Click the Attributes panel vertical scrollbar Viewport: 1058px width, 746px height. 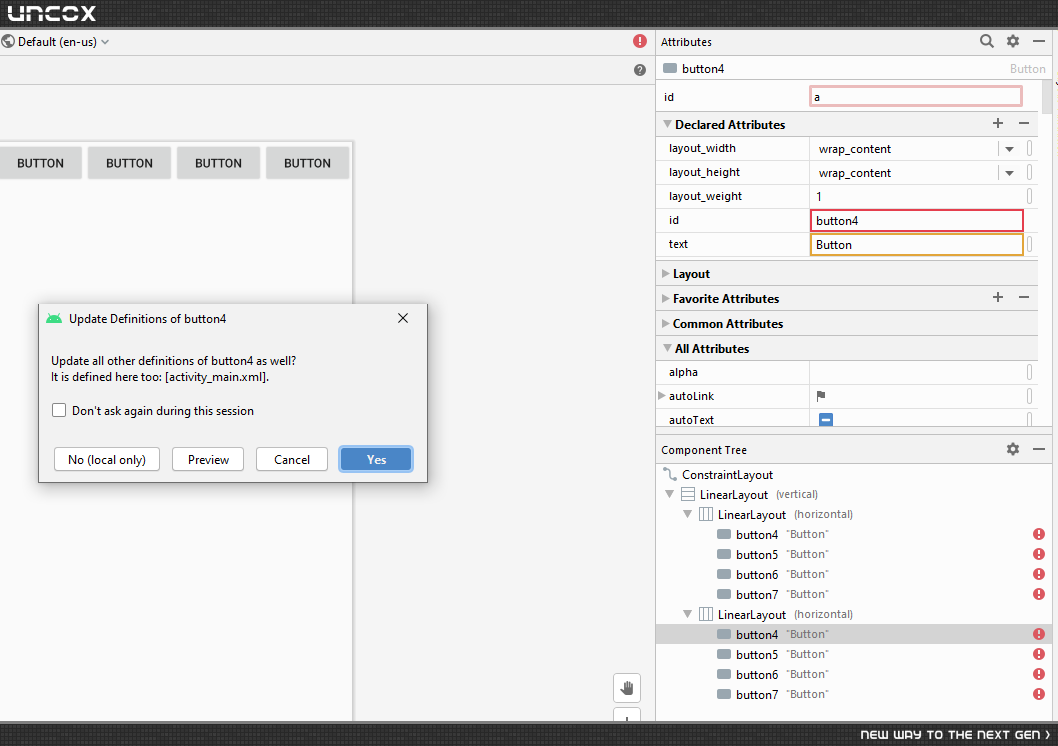click(1047, 96)
